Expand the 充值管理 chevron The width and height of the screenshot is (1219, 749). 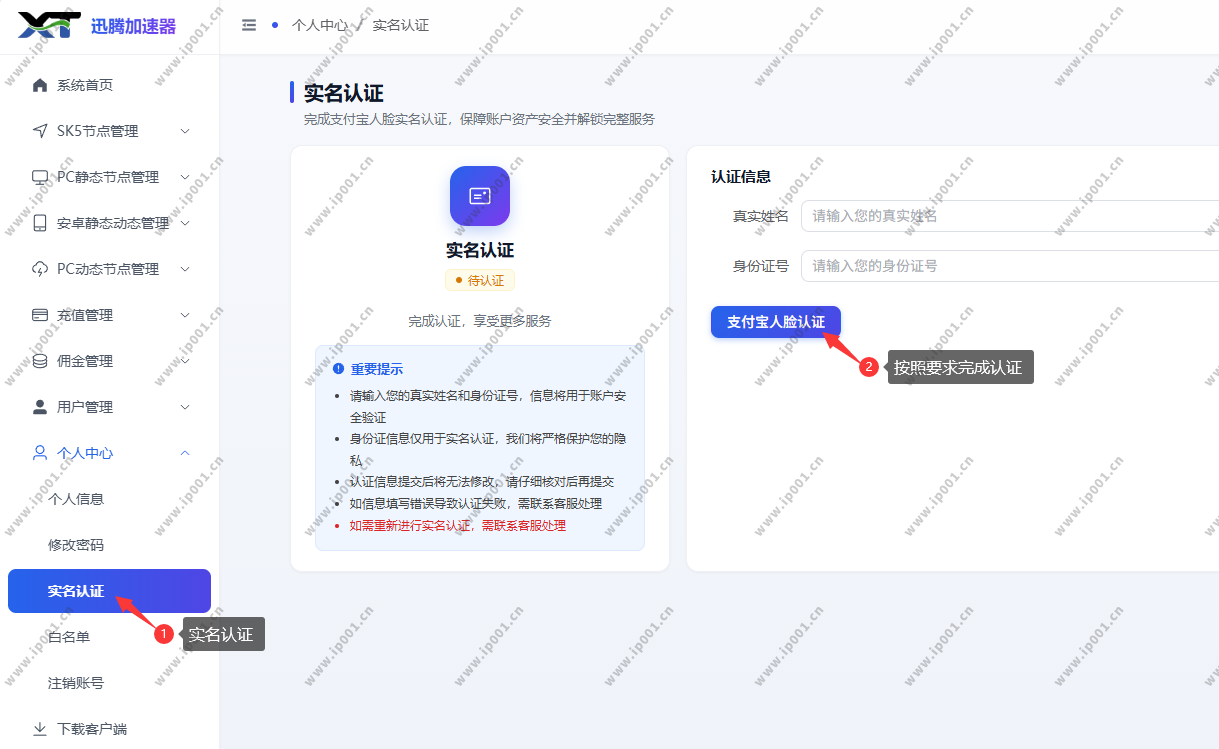185,315
